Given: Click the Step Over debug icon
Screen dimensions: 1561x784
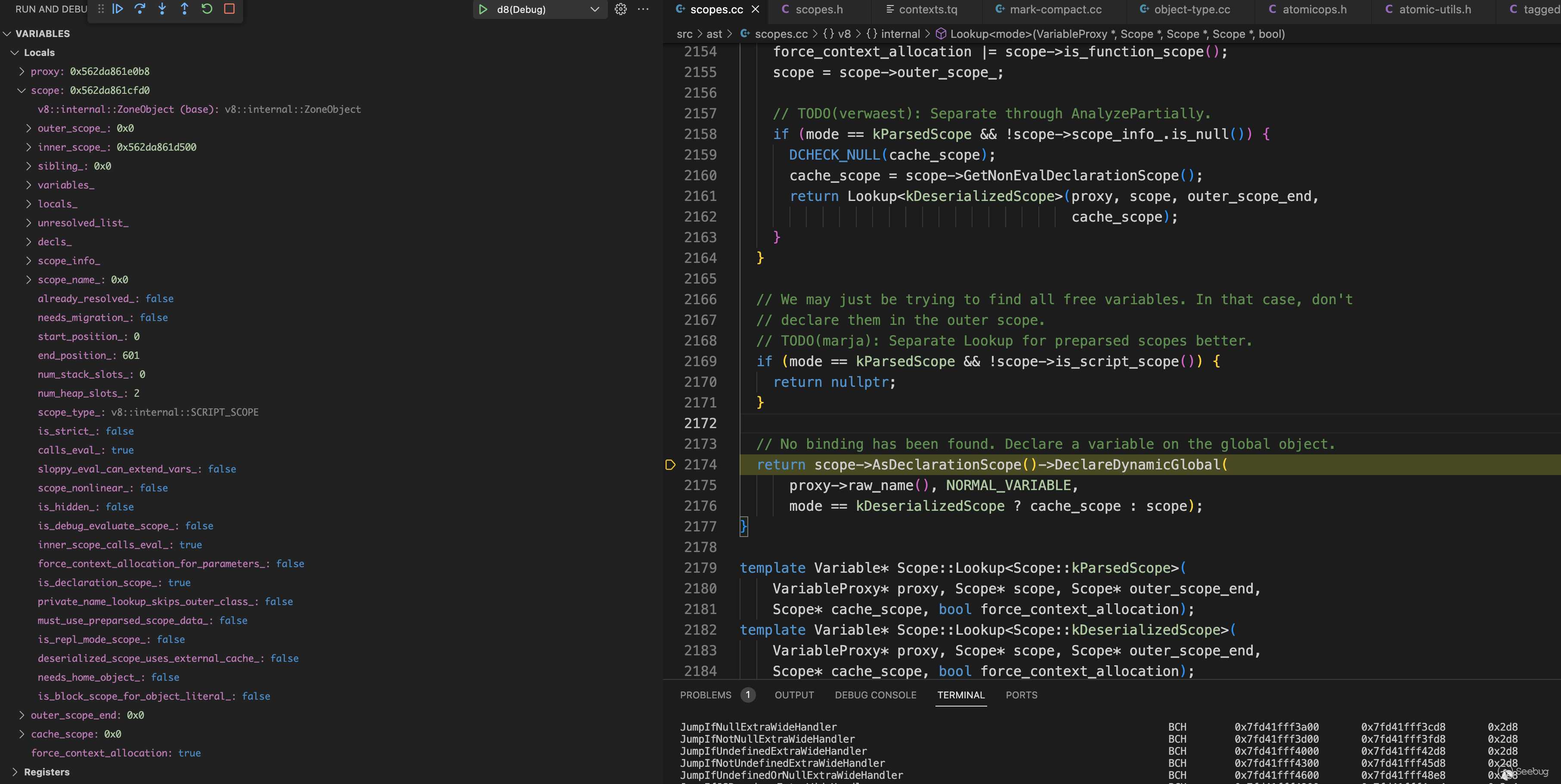Looking at the screenshot, I should [140, 9].
